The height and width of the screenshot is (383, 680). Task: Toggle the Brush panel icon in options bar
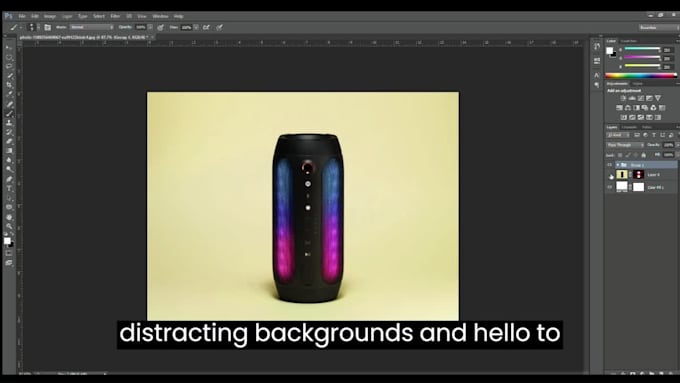(x=48, y=27)
